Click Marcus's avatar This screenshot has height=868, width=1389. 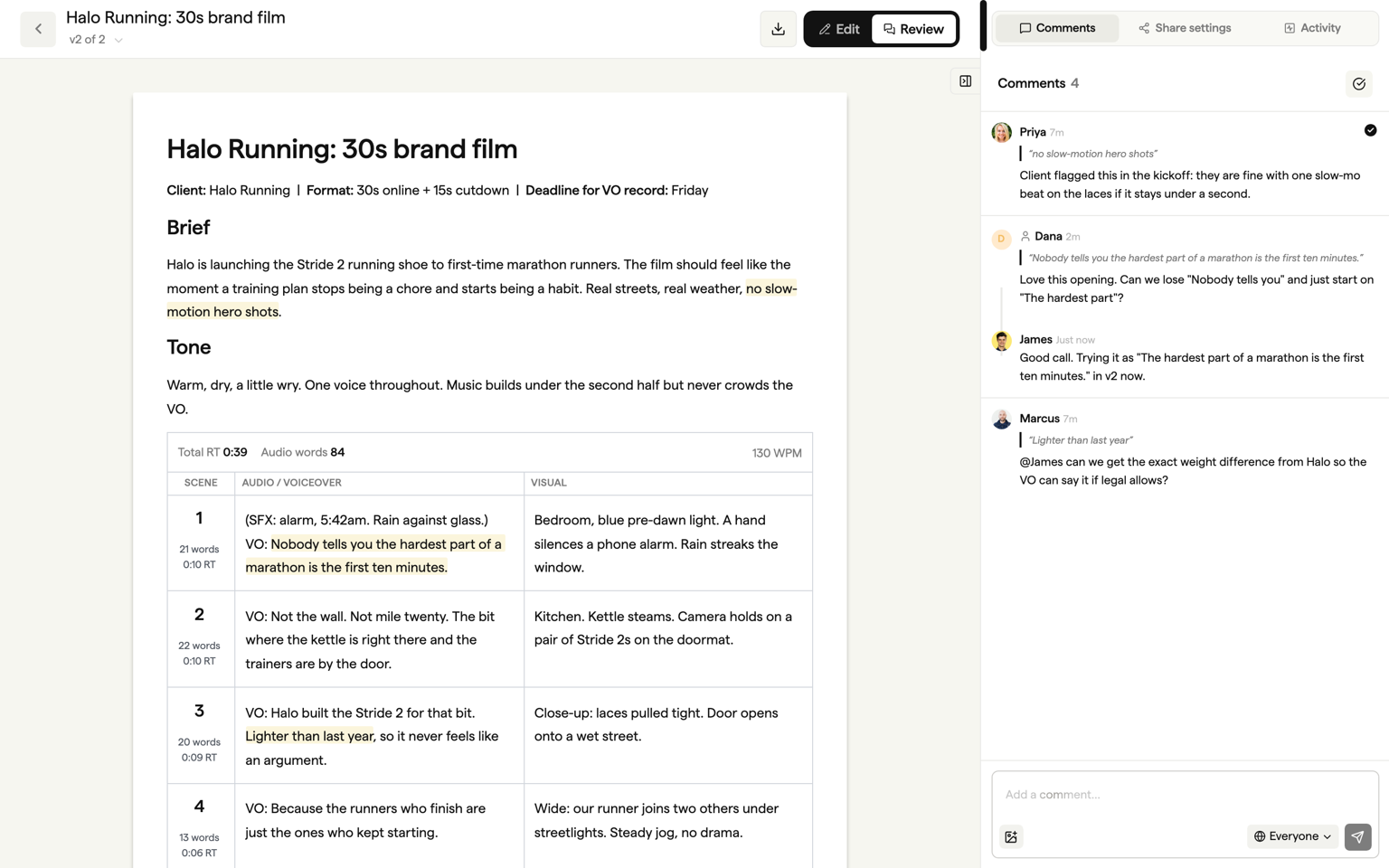point(1001,420)
